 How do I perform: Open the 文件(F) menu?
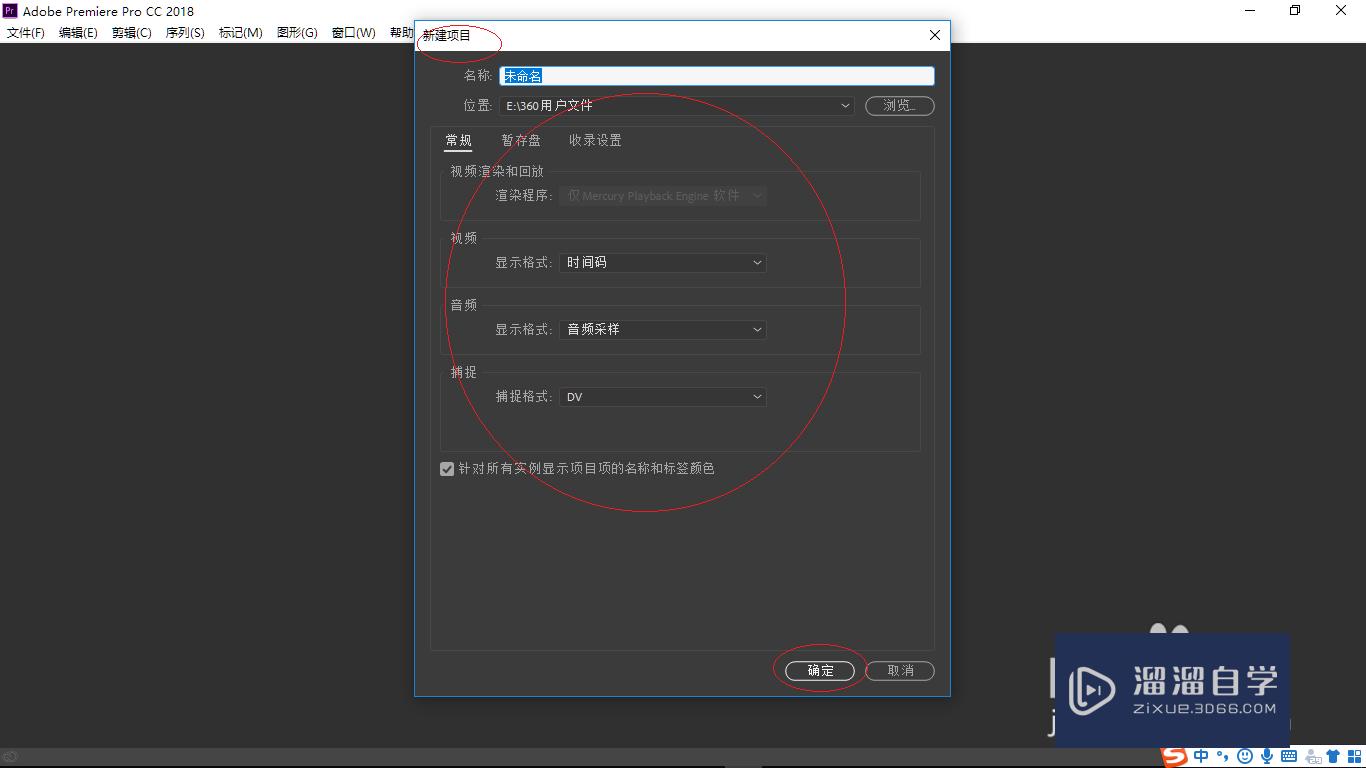click(26, 33)
